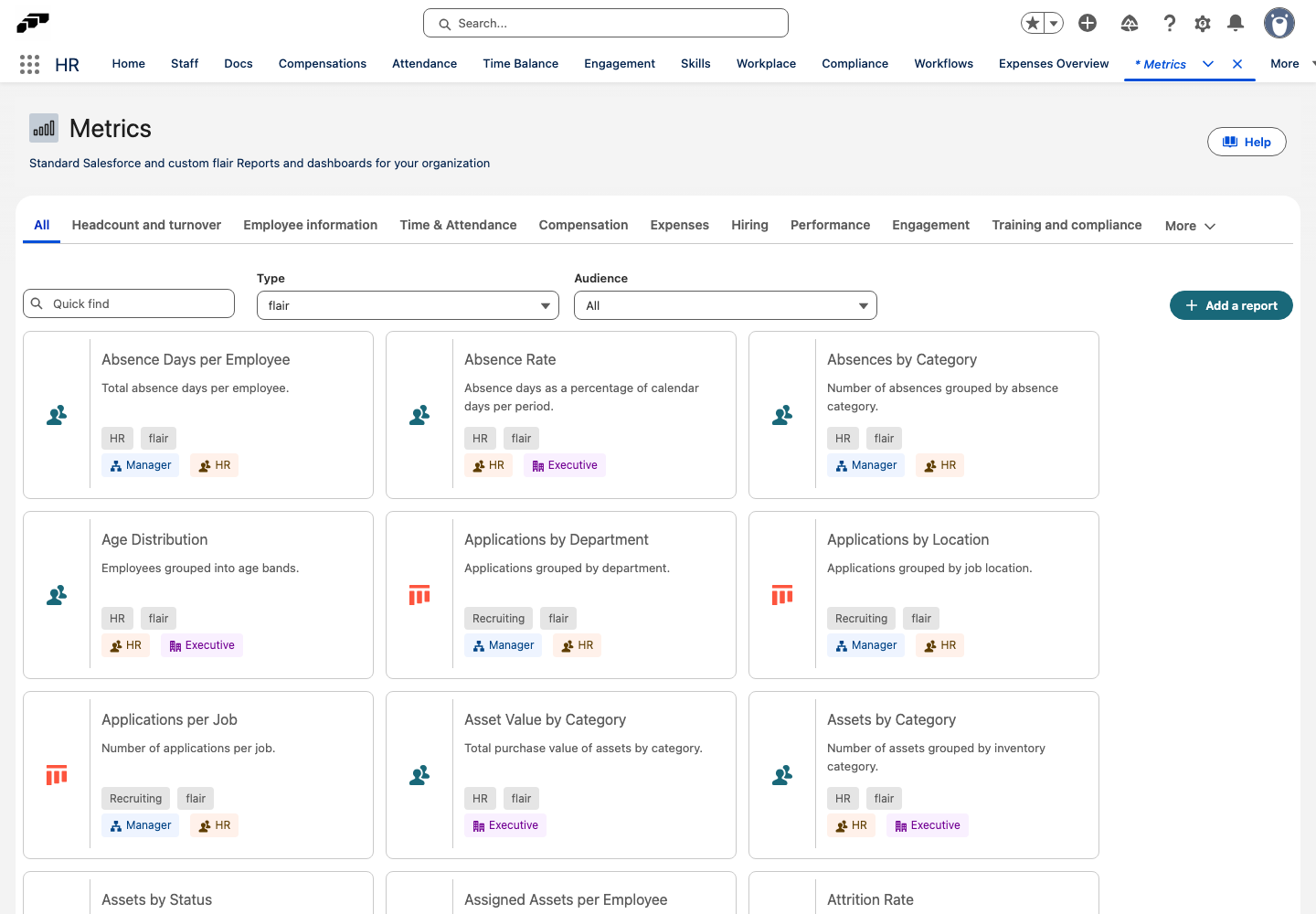
Task: Expand the Metrics tab chevron menu
Action: 1208,64
